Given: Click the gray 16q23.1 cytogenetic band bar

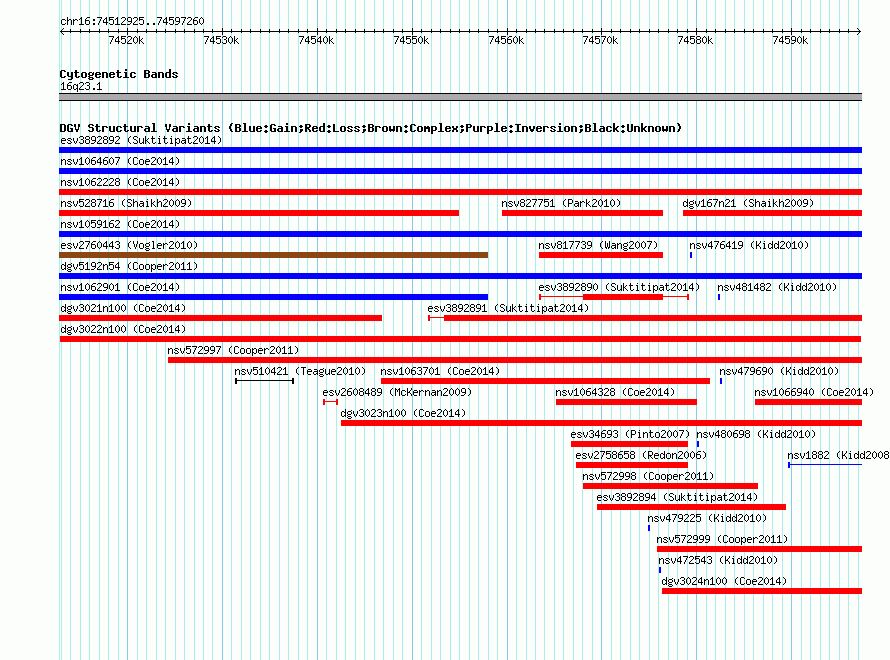Looking at the screenshot, I should coord(460,97).
